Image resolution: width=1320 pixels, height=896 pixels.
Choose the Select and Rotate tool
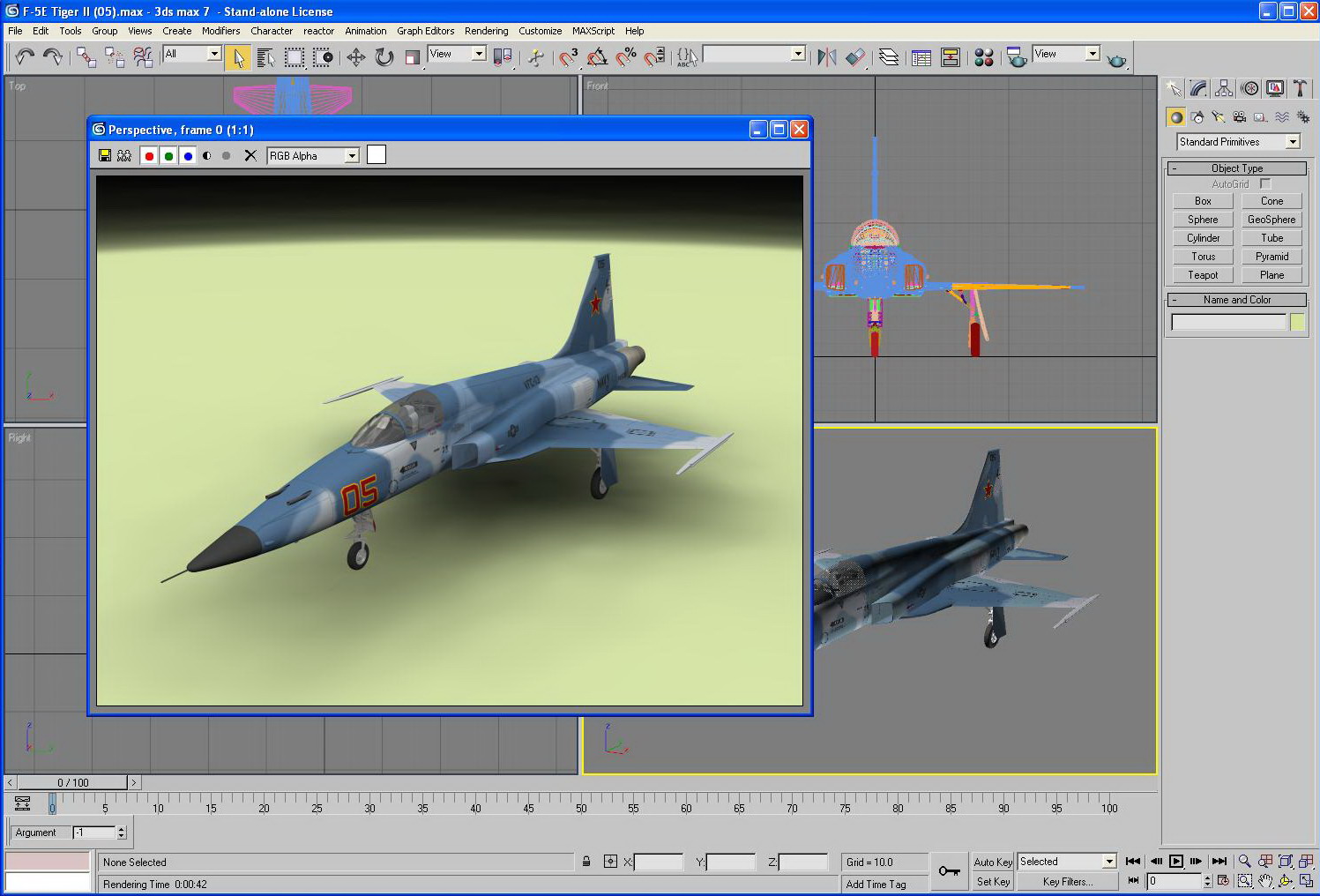tap(384, 57)
